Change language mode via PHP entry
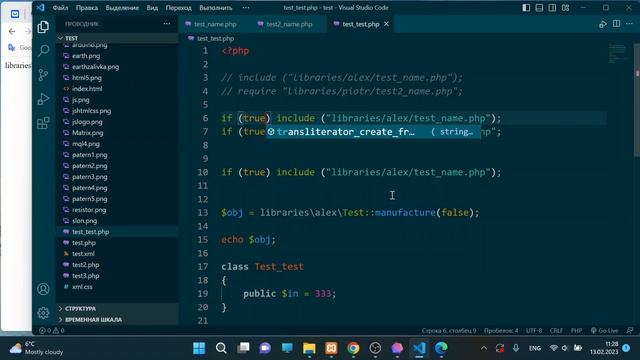The width and height of the screenshot is (640, 360). [x=576, y=331]
